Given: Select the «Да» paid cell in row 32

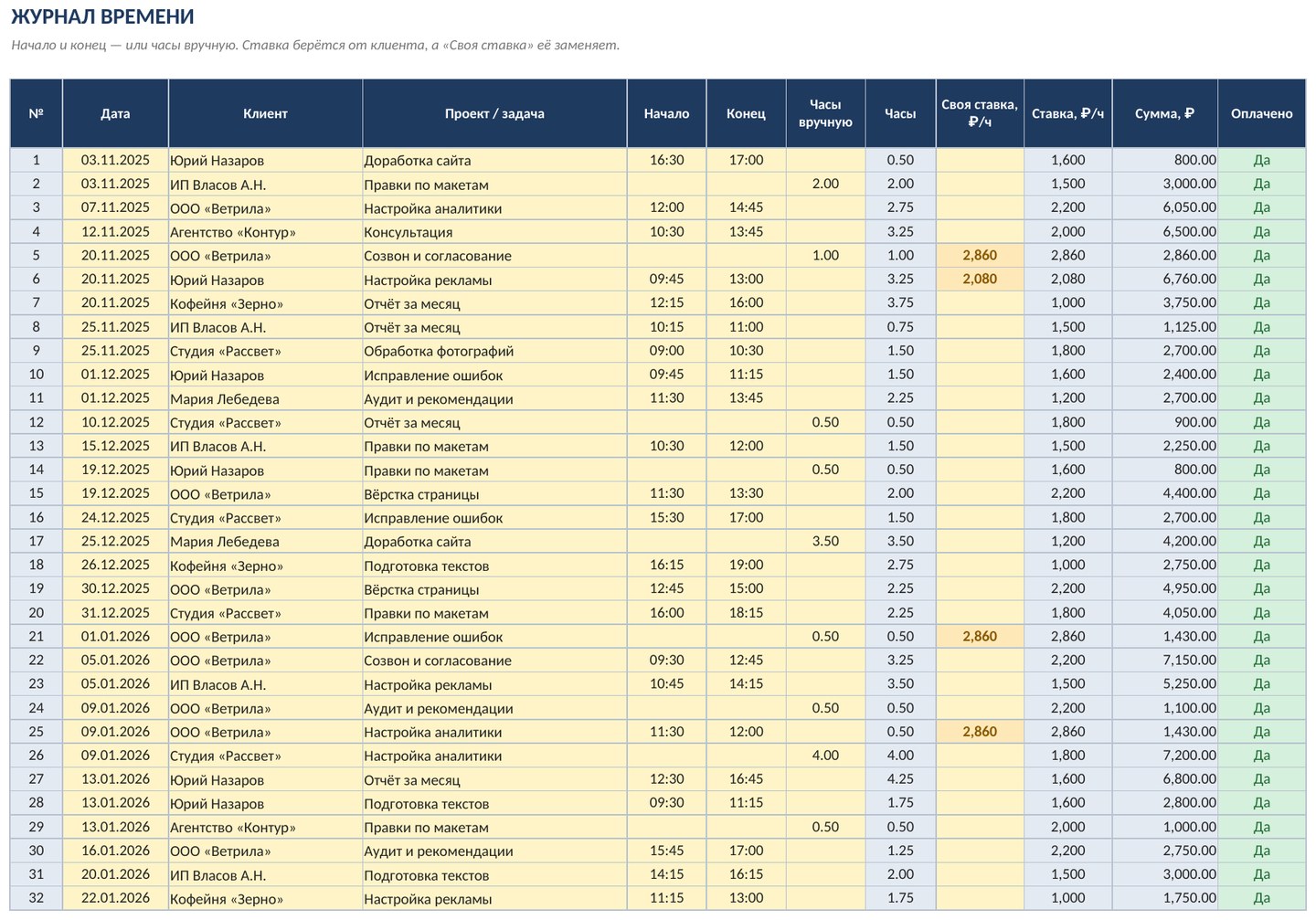Looking at the screenshot, I should click(x=1261, y=898).
